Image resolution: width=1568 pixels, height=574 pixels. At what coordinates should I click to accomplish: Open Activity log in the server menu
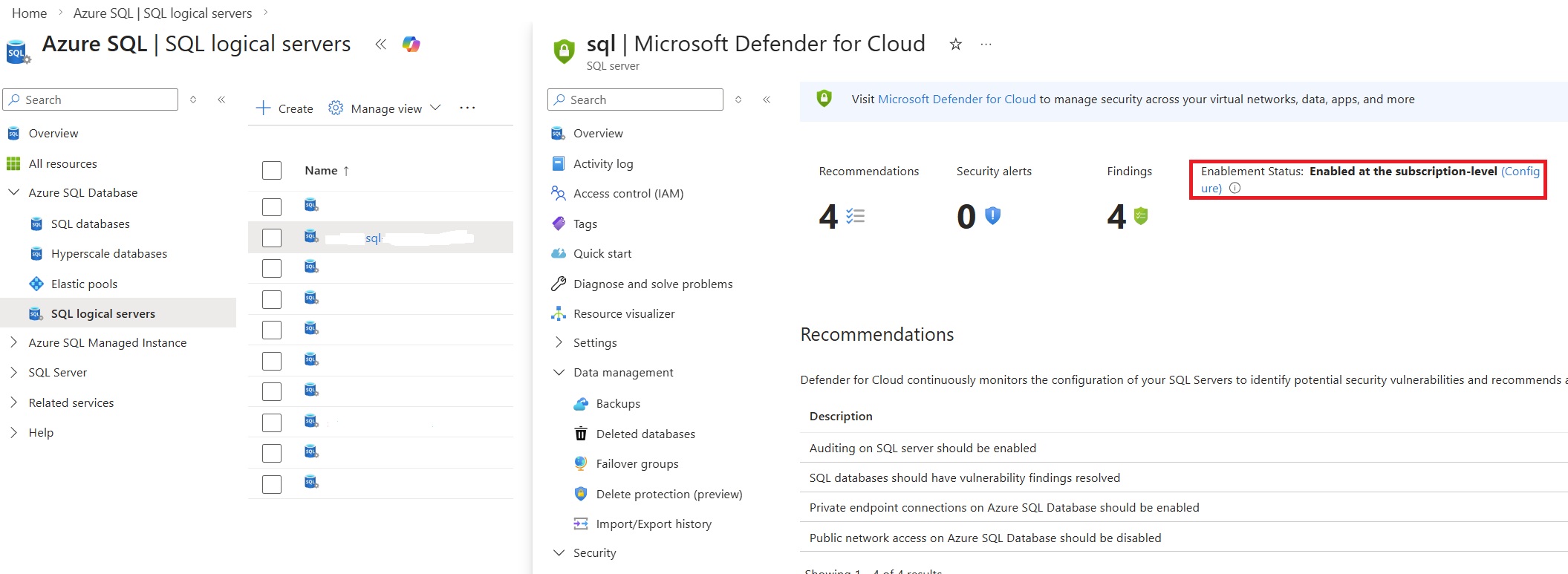point(603,163)
